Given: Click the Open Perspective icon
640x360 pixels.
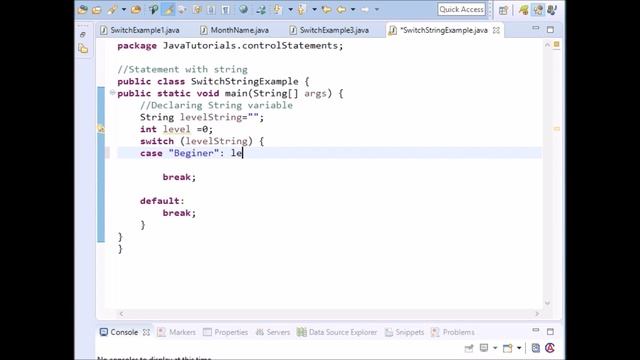Looking at the screenshot, I should tap(503, 11).
